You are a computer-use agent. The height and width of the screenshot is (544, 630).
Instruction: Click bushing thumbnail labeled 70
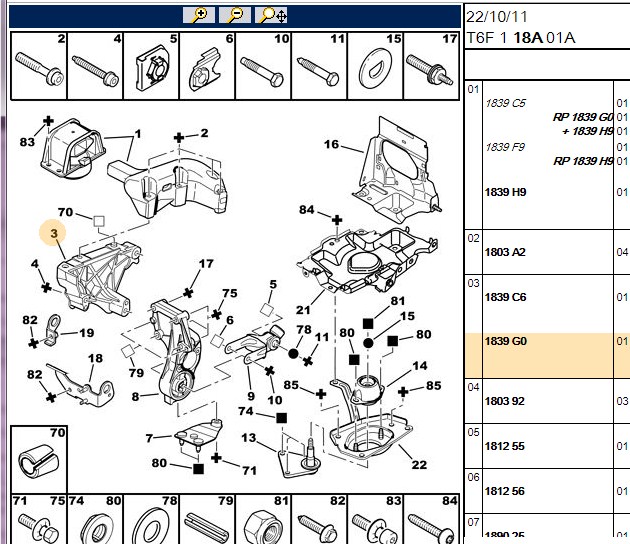click(x=39, y=459)
